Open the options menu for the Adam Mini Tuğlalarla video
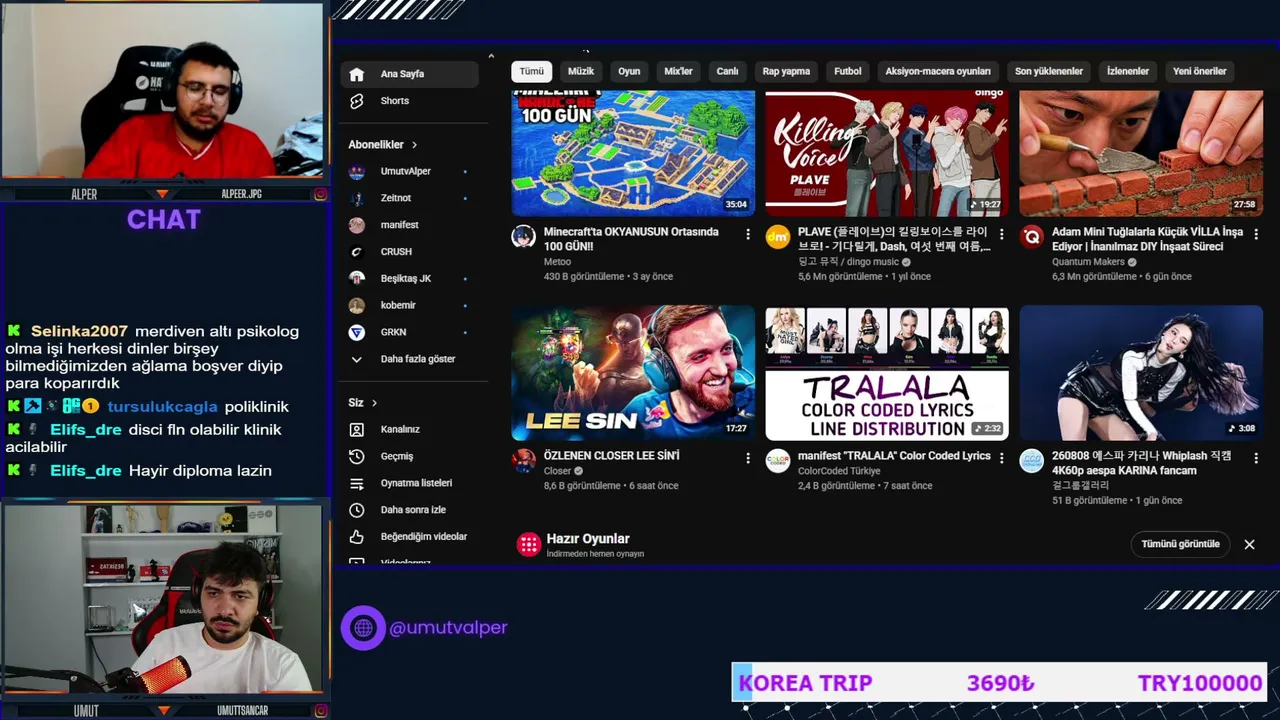1280x720 pixels. [x=1256, y=234]
